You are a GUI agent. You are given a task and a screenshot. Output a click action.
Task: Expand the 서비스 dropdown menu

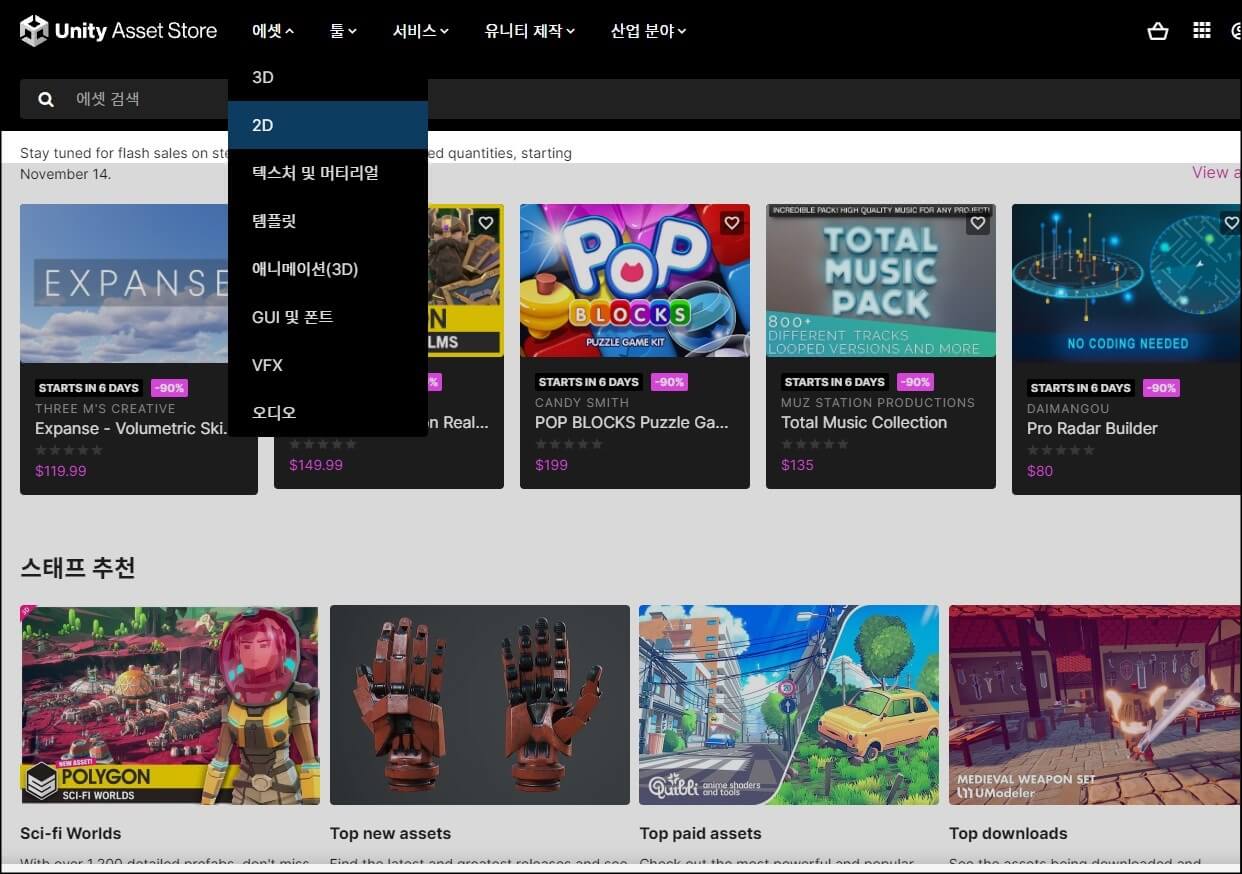(x=420, y=31)
